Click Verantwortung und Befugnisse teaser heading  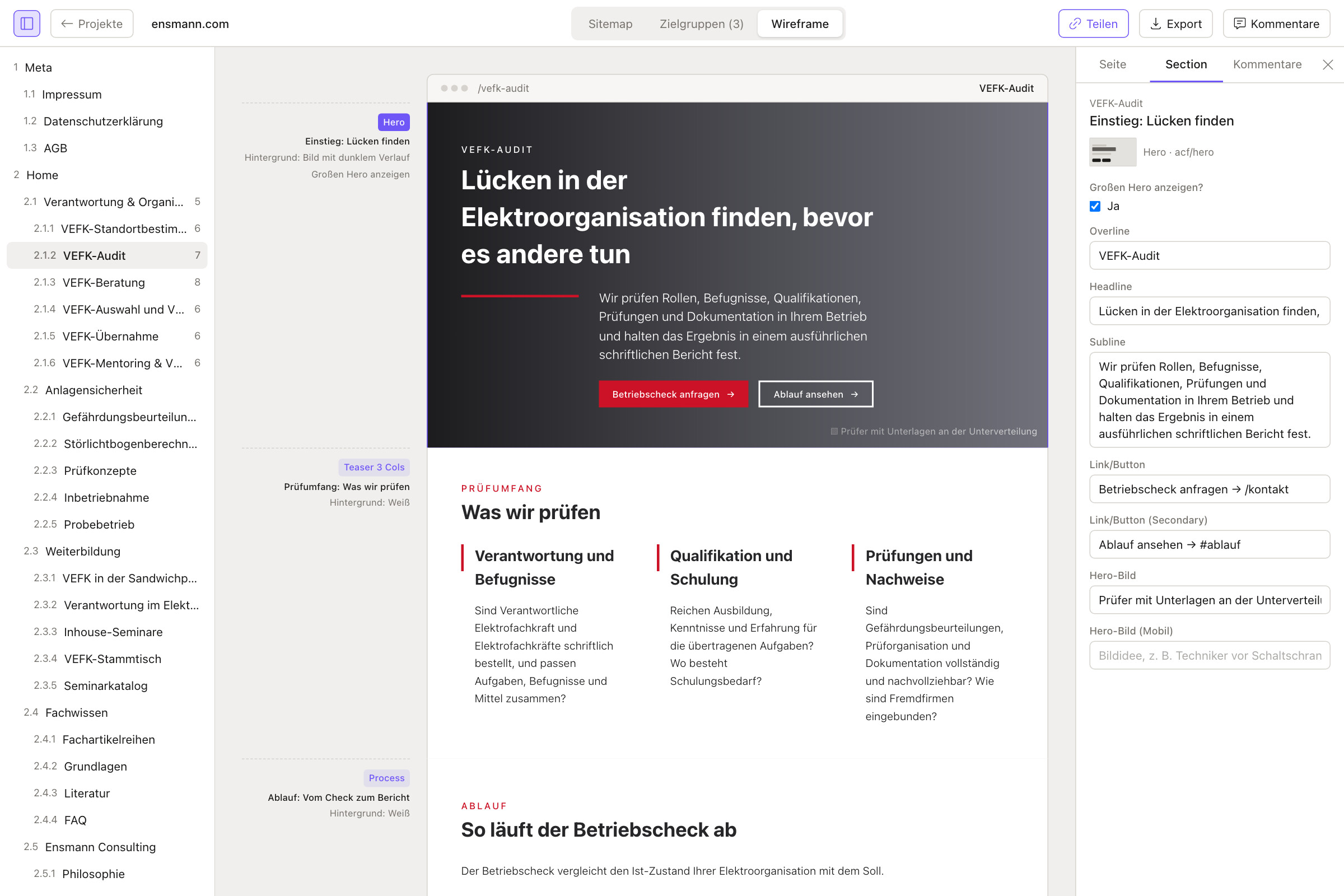tap(544, 567)
